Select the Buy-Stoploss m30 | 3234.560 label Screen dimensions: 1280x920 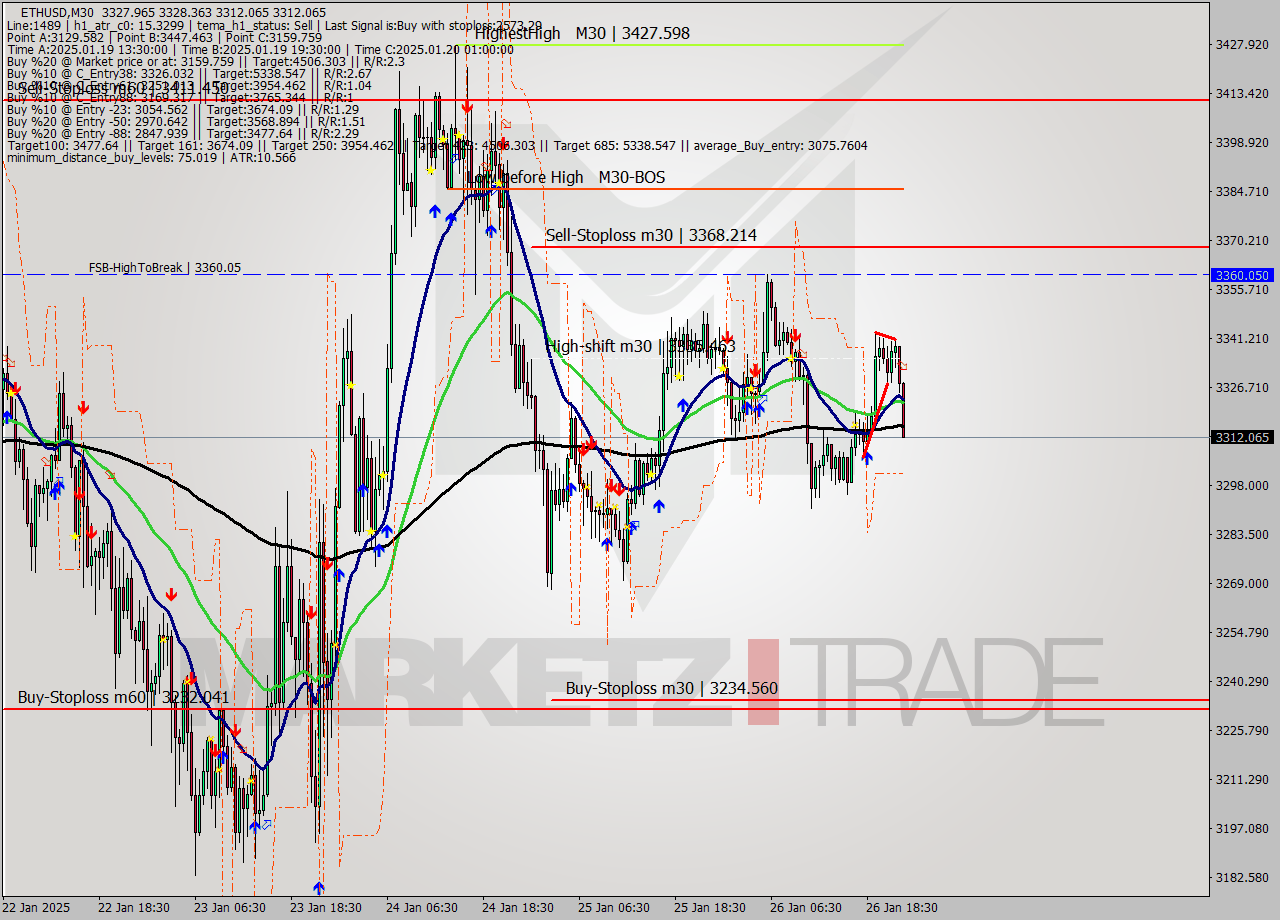click(x=671, y=688)
